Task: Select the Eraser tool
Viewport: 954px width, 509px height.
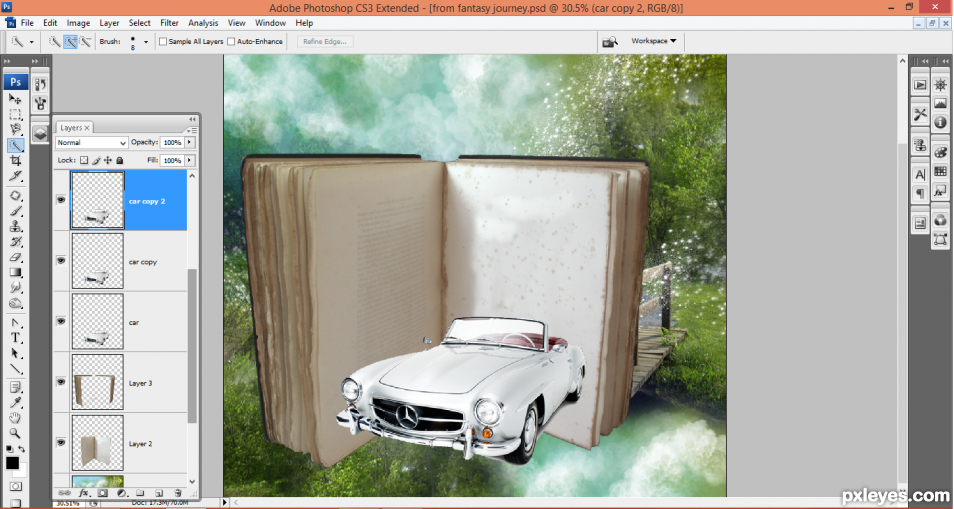Action: (x=15, y=257)
